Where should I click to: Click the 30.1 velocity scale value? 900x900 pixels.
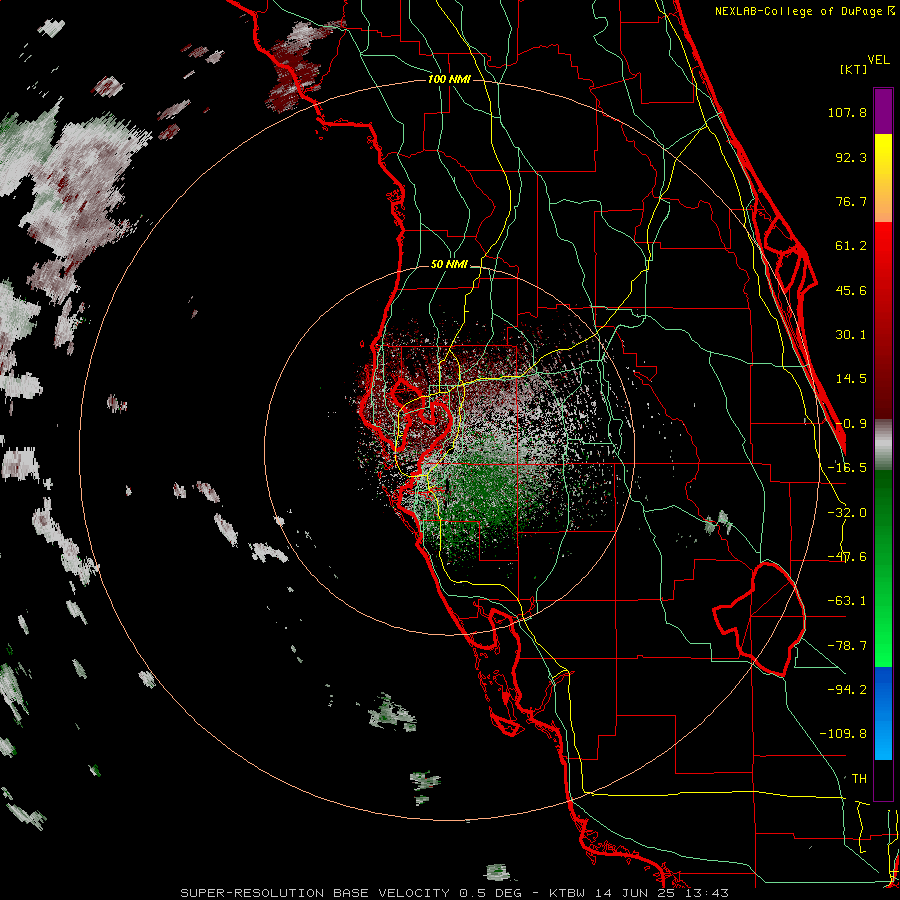pos(851,335)
